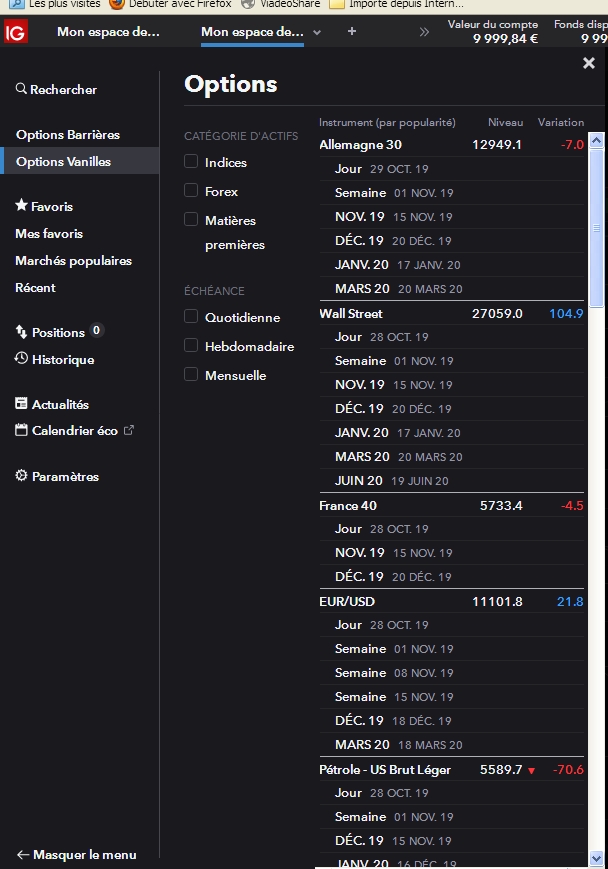The image size is (608, 869).
Task: Select EUR/USD Semaine 08 NOV. 19 option
Action: (x=452, y=673)
